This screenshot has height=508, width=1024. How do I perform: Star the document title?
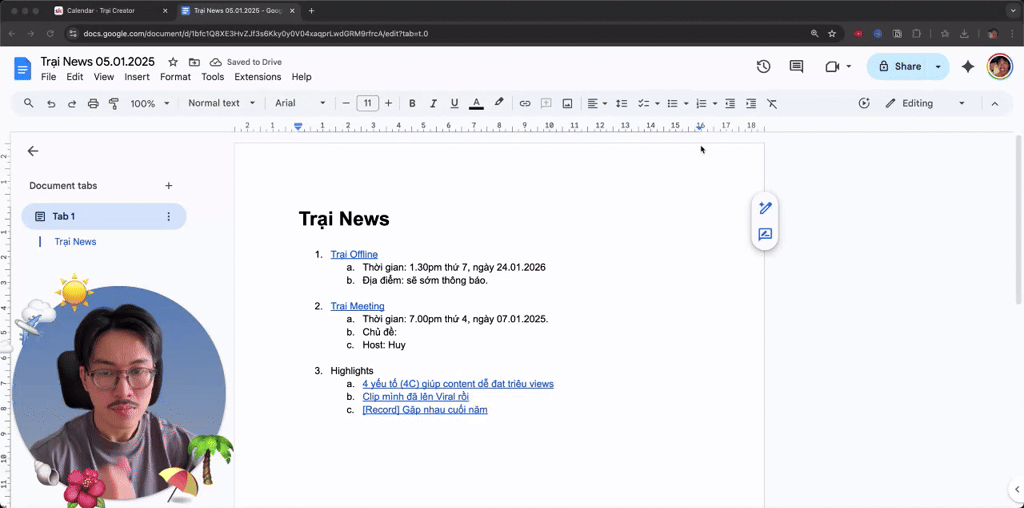pos(173,62)
